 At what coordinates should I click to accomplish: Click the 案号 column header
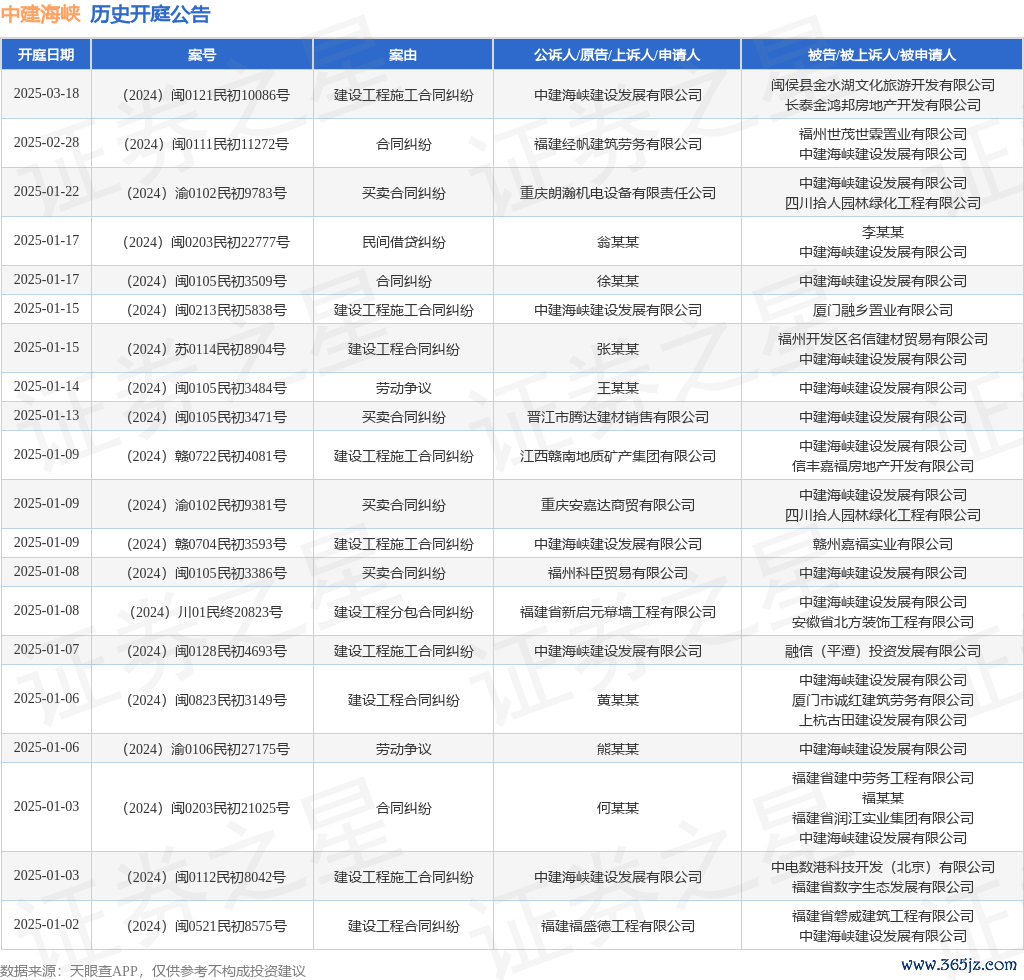coord(202,55)
